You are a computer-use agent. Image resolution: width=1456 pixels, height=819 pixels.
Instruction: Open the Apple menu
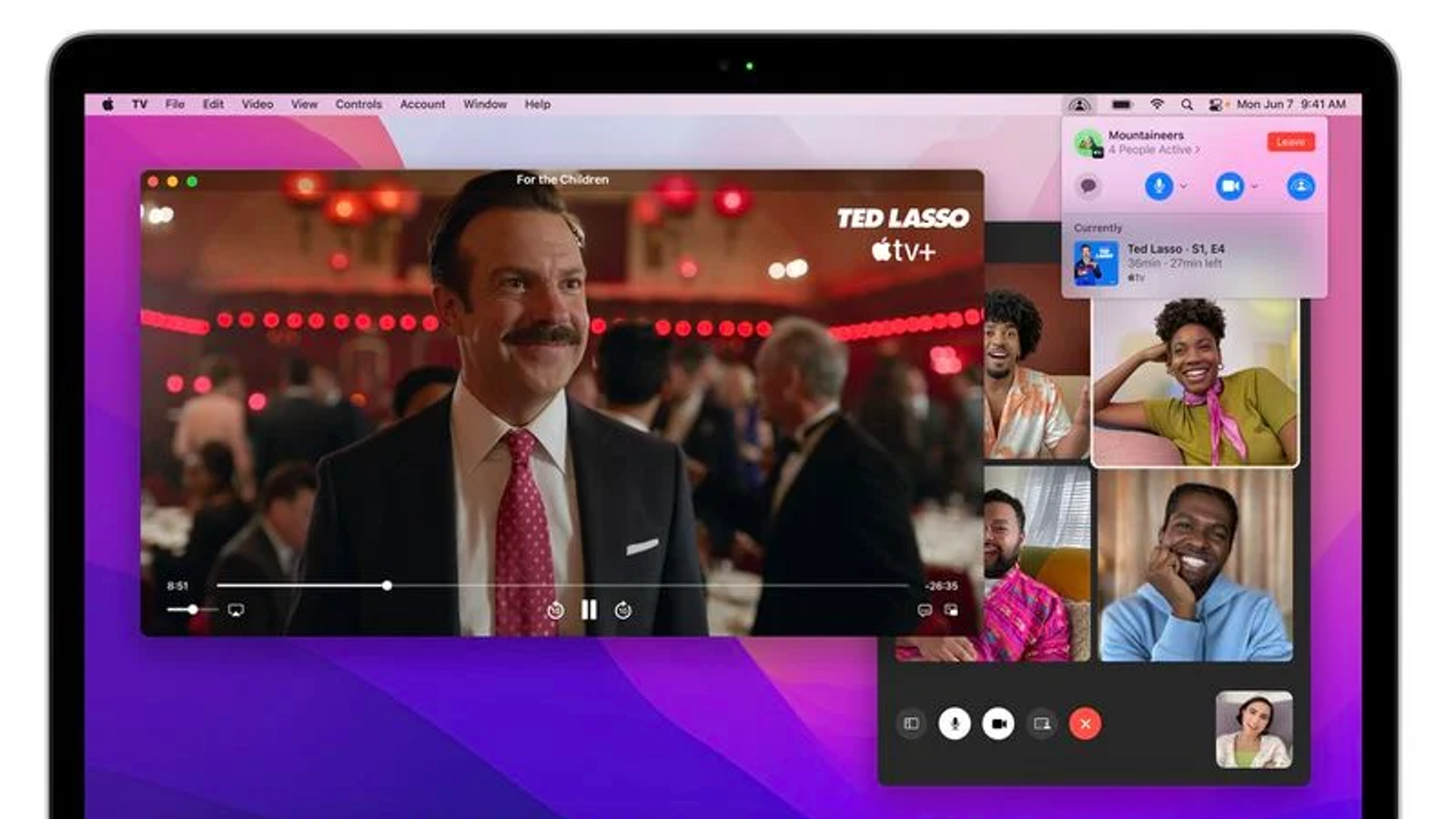pos(108,105)
